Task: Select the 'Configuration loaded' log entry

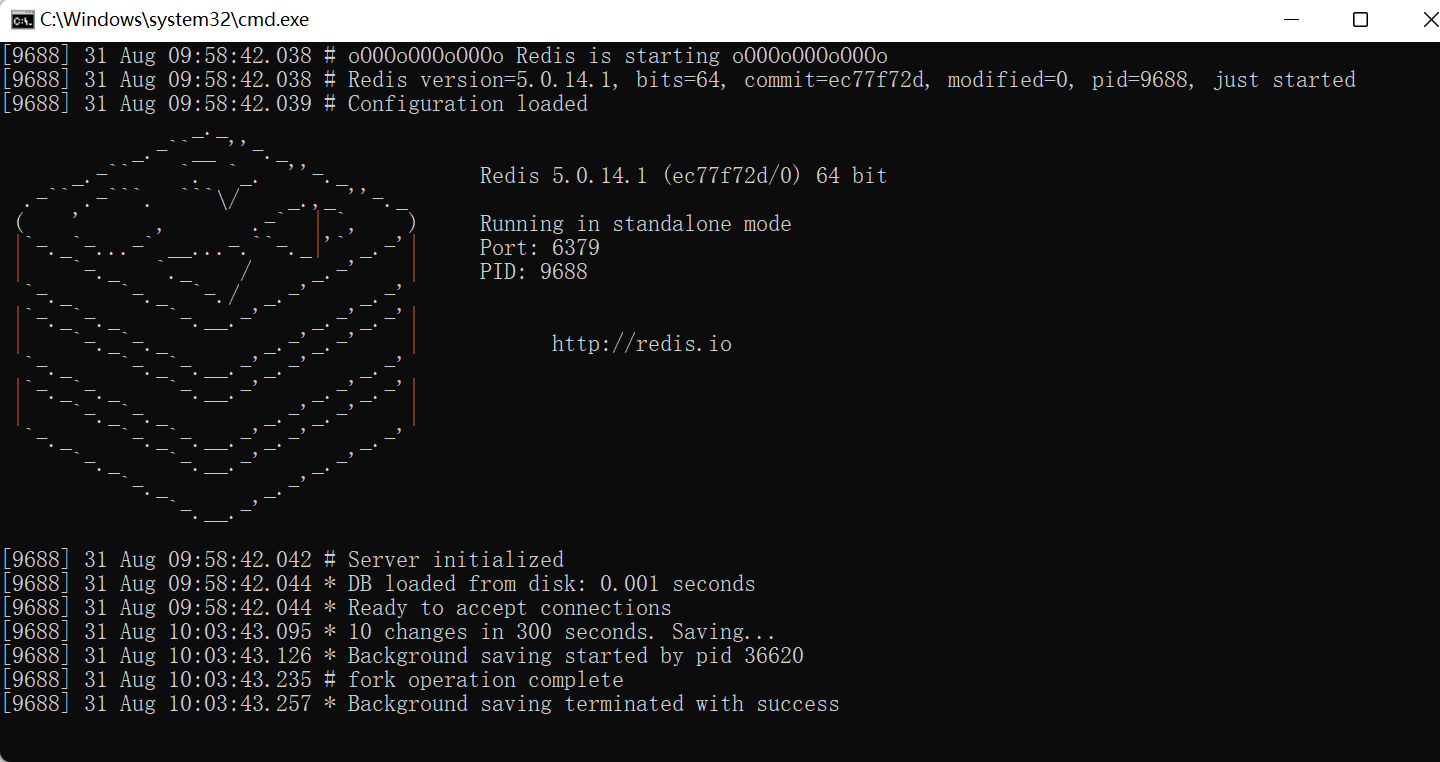Action: pyautogui.click(x=465, y=103)
